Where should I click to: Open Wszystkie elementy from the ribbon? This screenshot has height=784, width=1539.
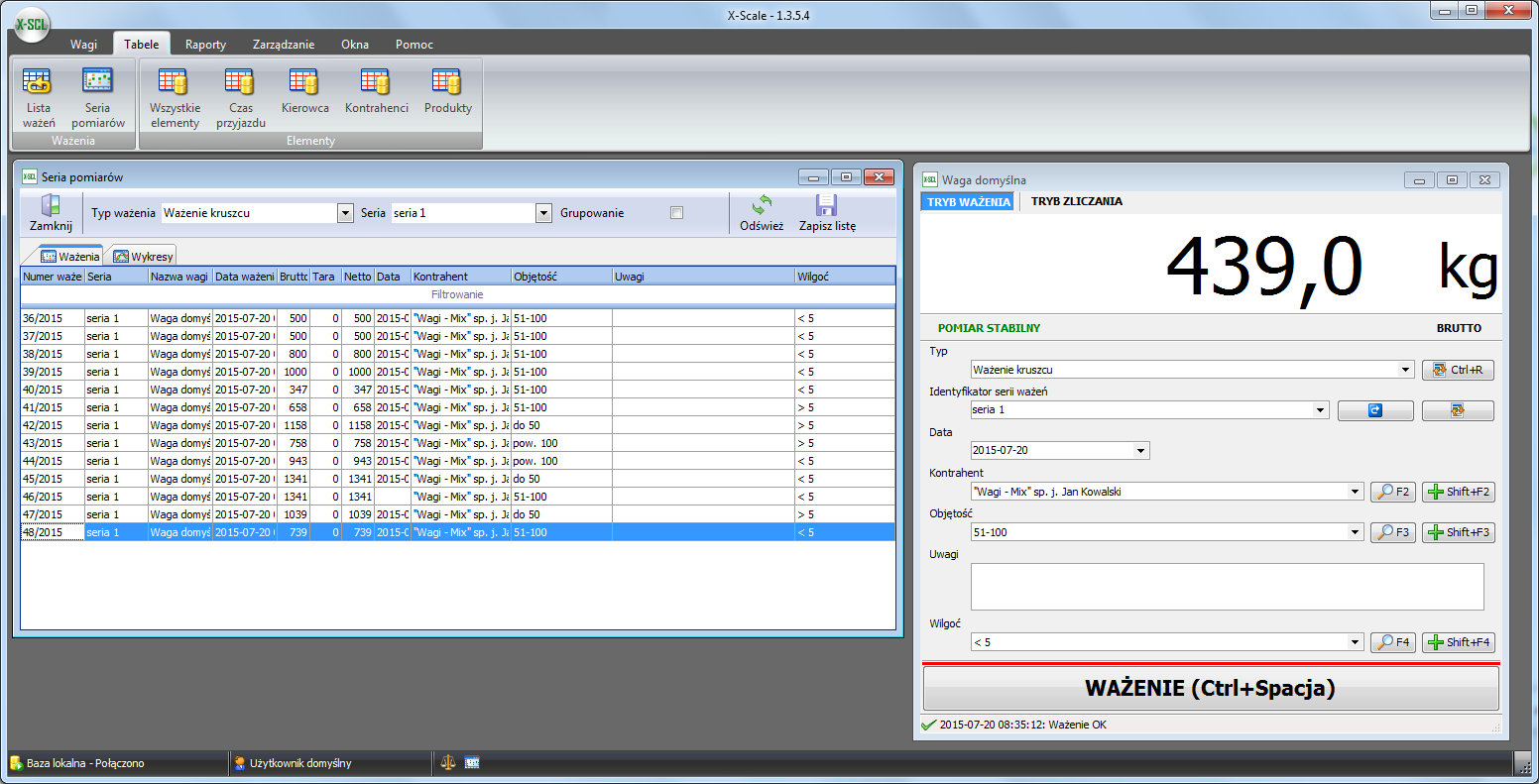[x=175, y=82]
